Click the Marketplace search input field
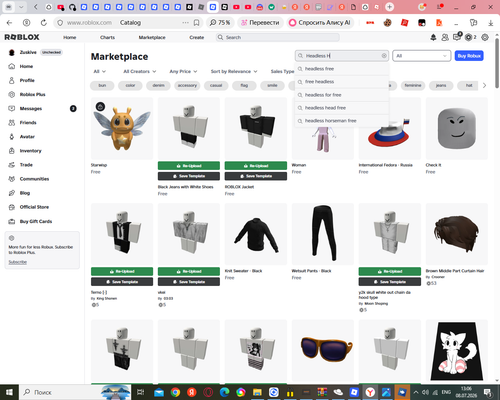 coord(342,56)
